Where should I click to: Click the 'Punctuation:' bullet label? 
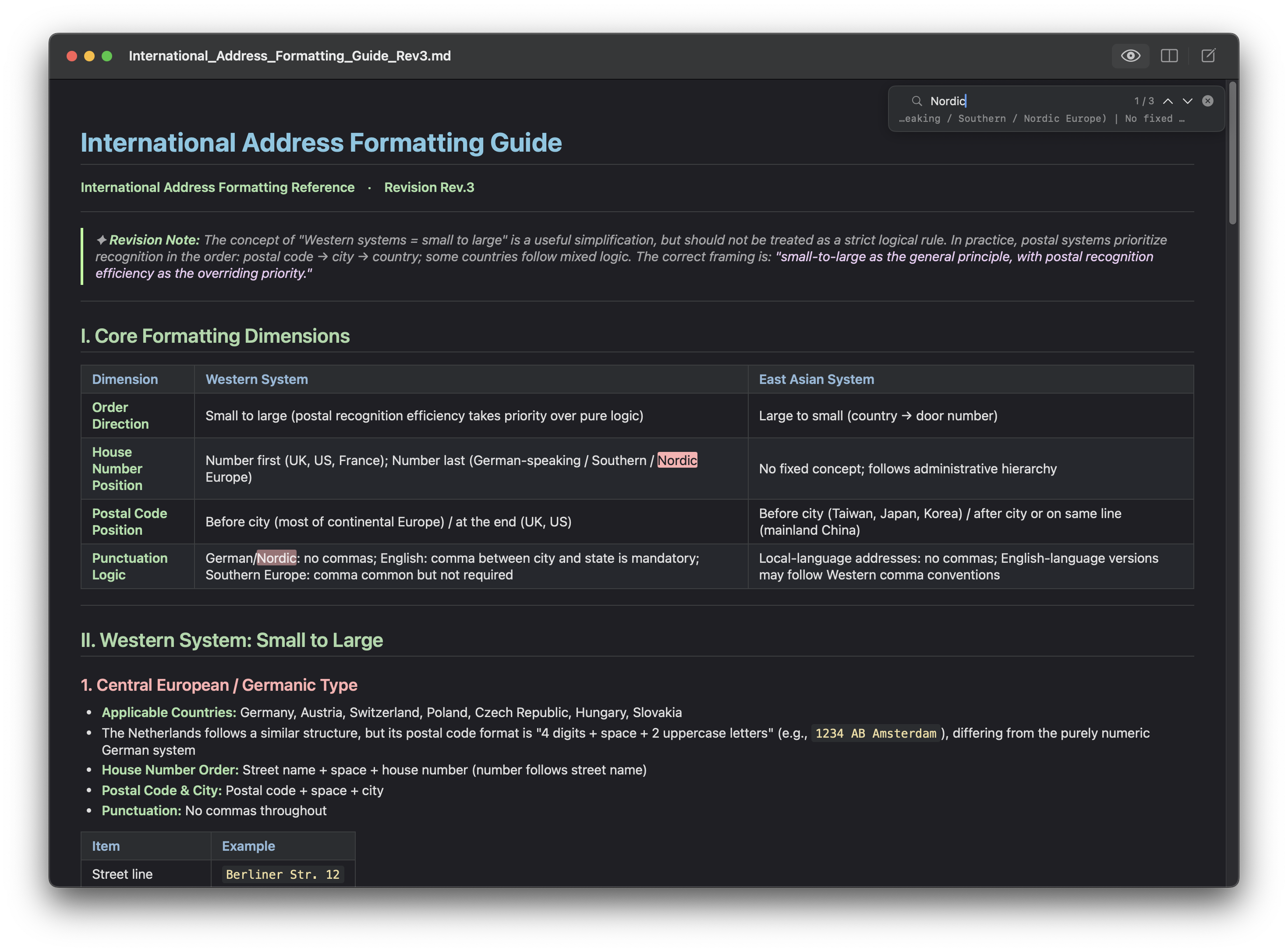pos(142,811)
